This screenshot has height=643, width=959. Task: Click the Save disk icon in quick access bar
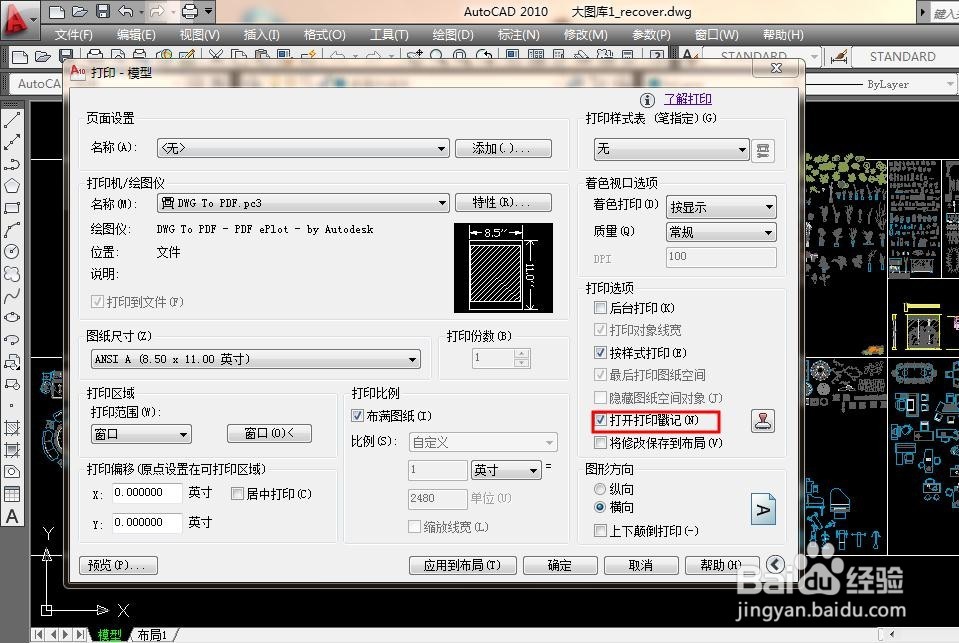click(103, 12)
